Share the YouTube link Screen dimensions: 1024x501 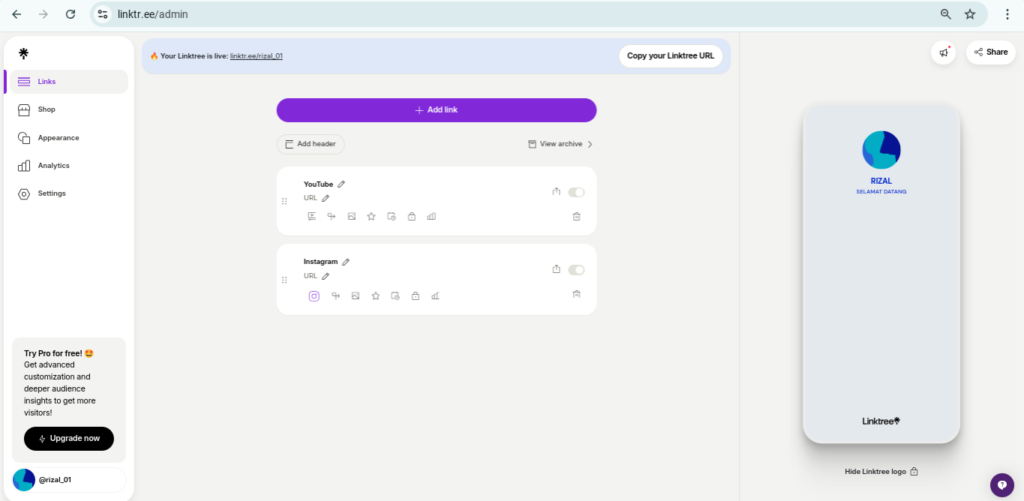[556, 191]
